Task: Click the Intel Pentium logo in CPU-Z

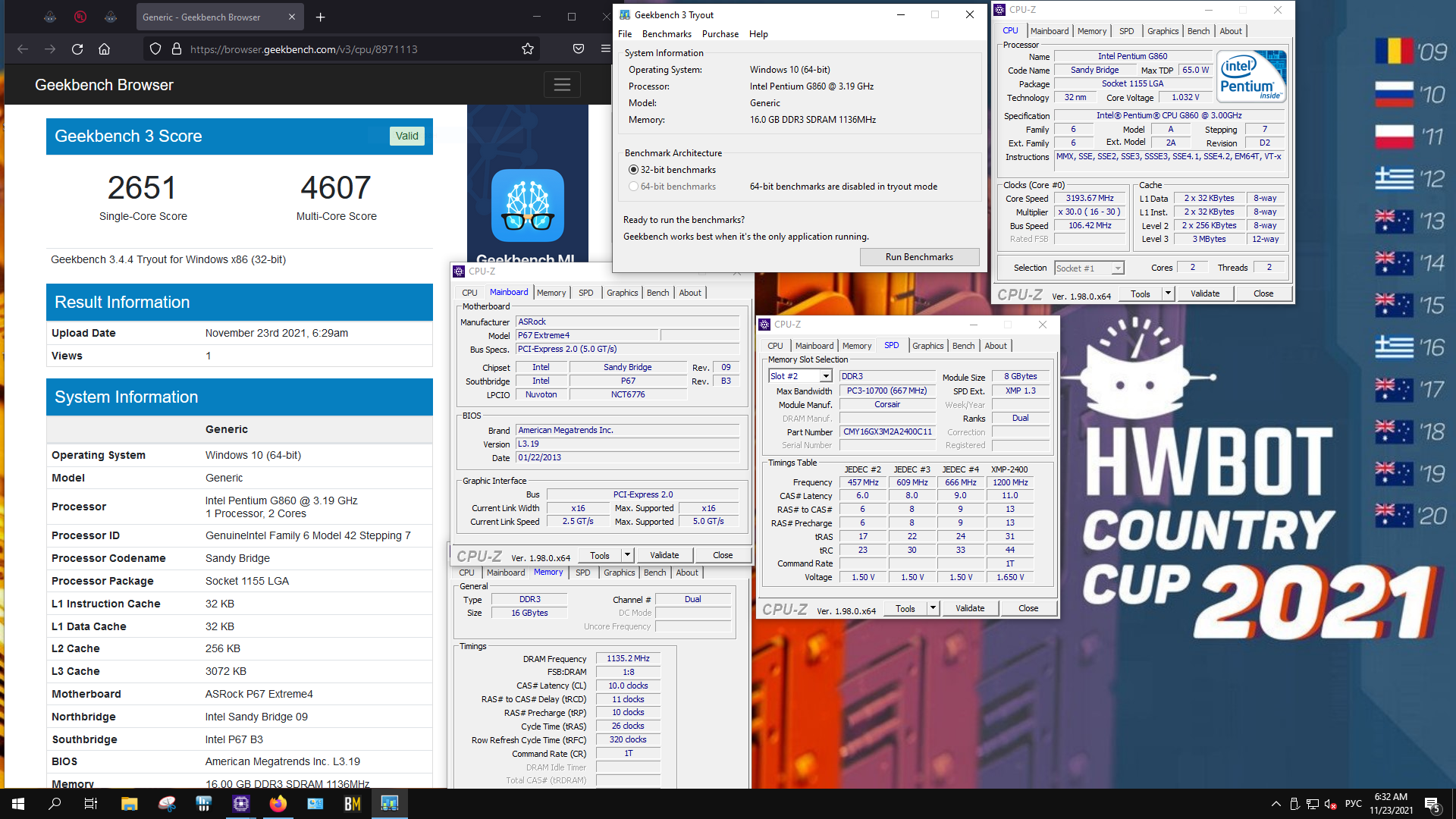Action: point(1251,76)
